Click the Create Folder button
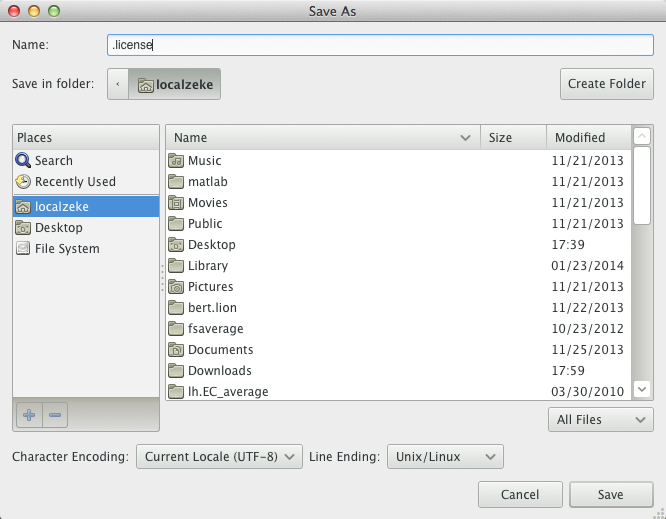Viewport: 666px width, 519px height. coord(607,84)
